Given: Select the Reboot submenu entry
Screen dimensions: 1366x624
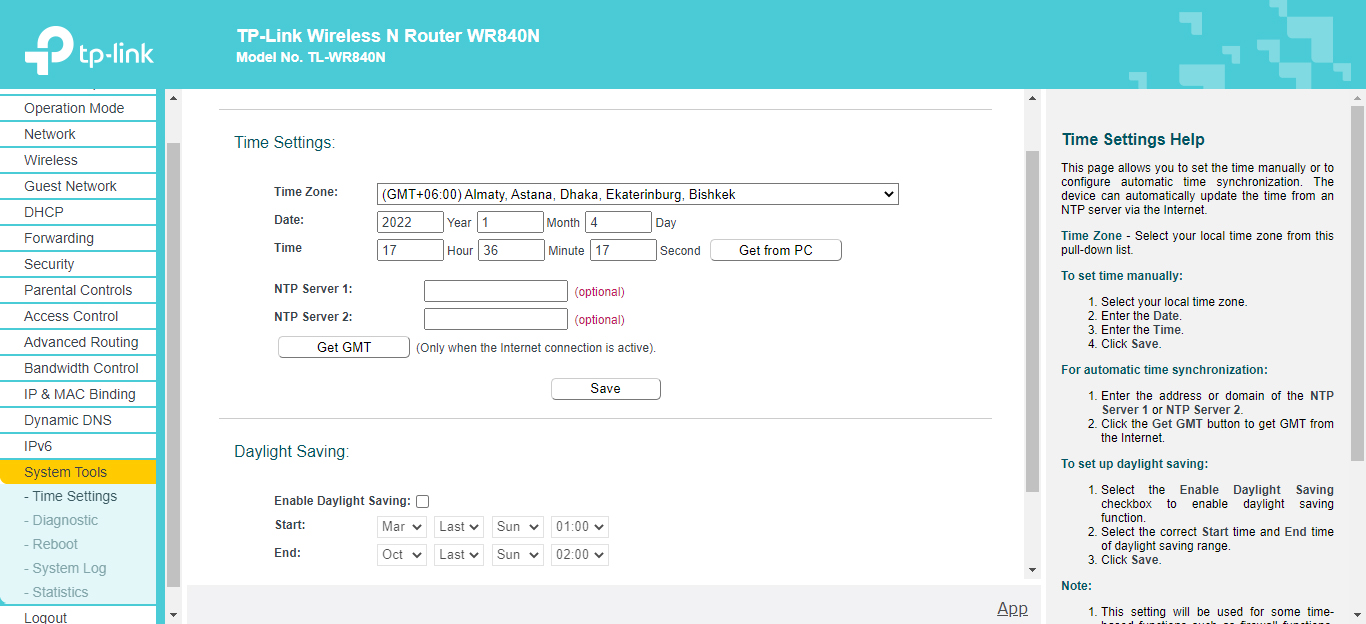Looking at the screenshot, I should click(55, 544).
